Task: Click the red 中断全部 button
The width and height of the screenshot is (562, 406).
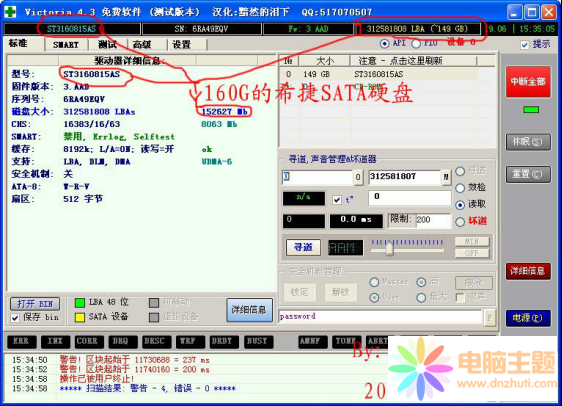Action: point(528,82)
